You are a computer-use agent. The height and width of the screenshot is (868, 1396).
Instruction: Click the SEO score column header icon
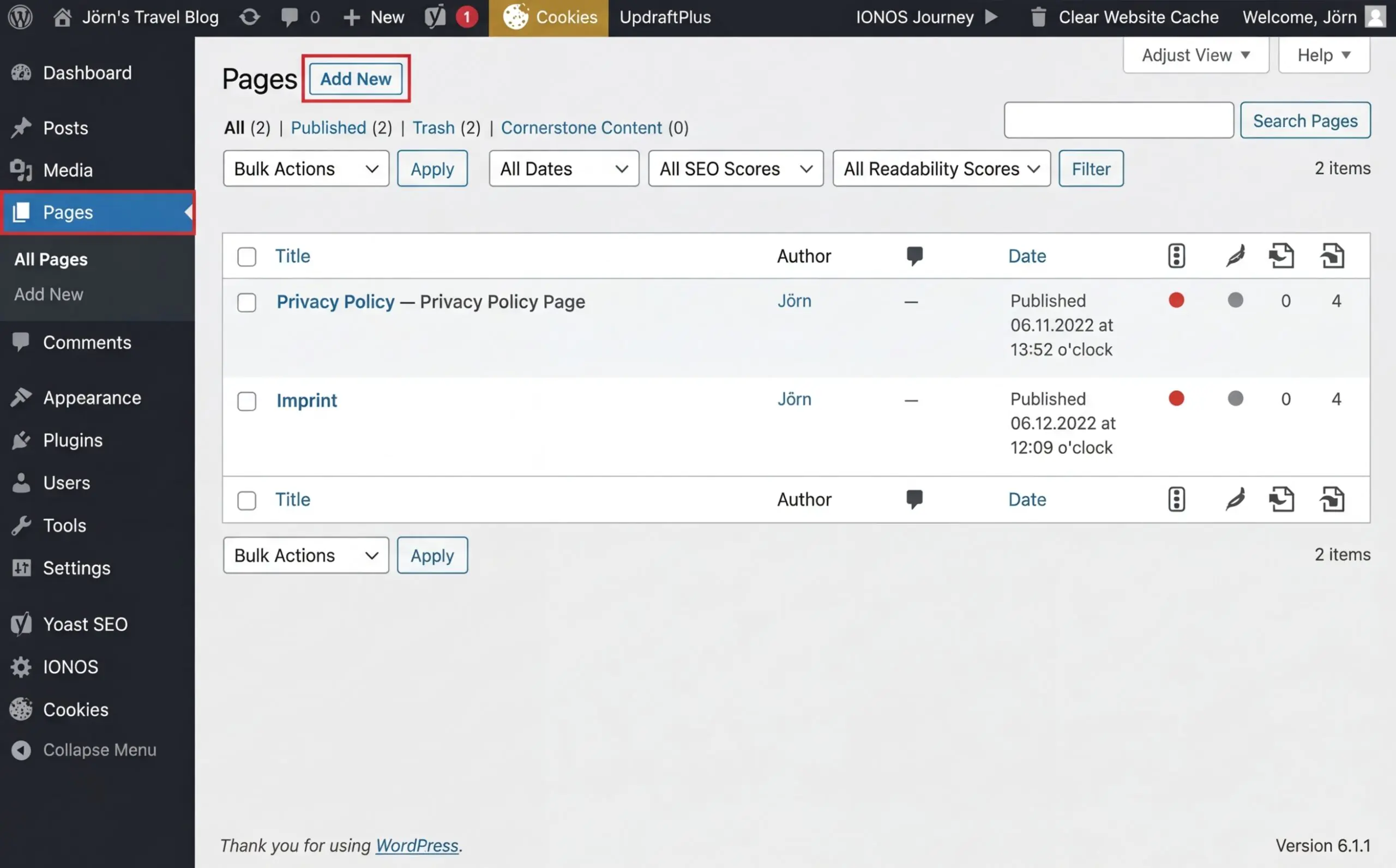pos(1176,256)
